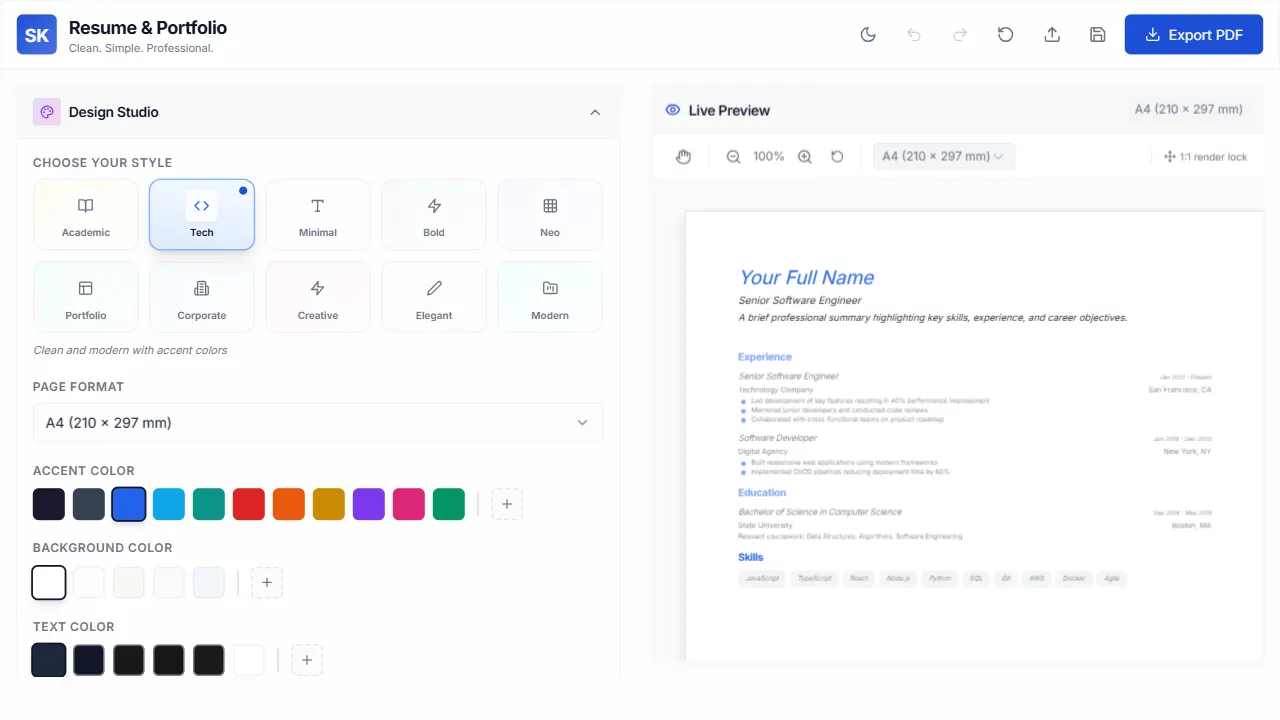
Task: Zoom out the live preview
Action: (733, 157)
